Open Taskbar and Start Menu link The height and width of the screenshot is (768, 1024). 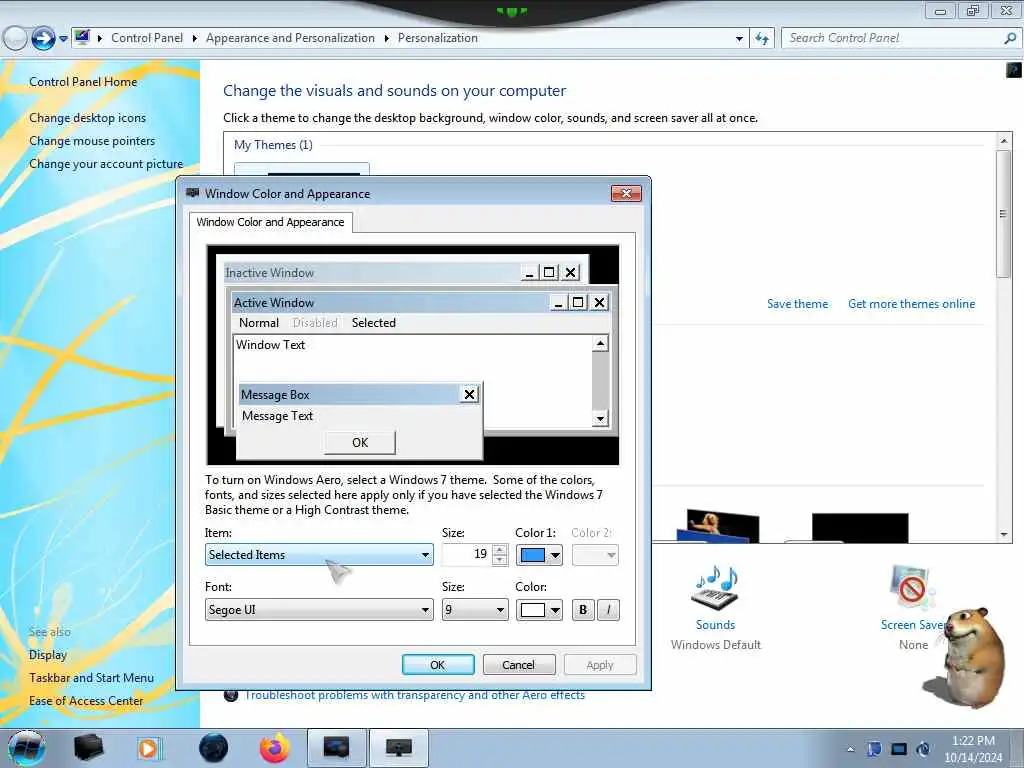point(91,678)
